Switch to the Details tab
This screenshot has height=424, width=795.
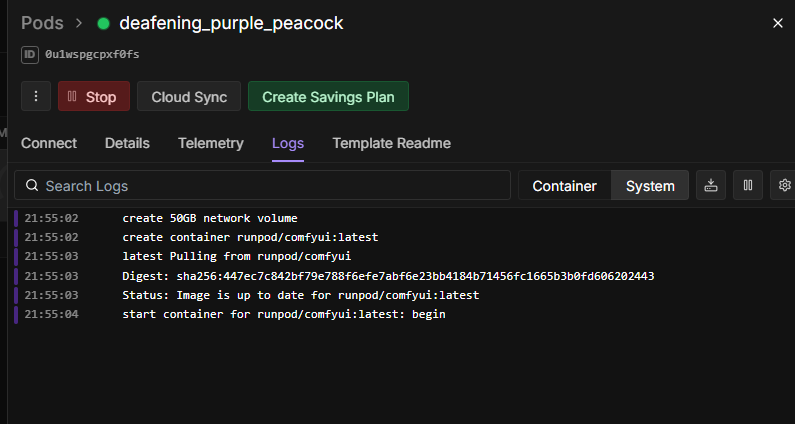click(x=127, y=143)
